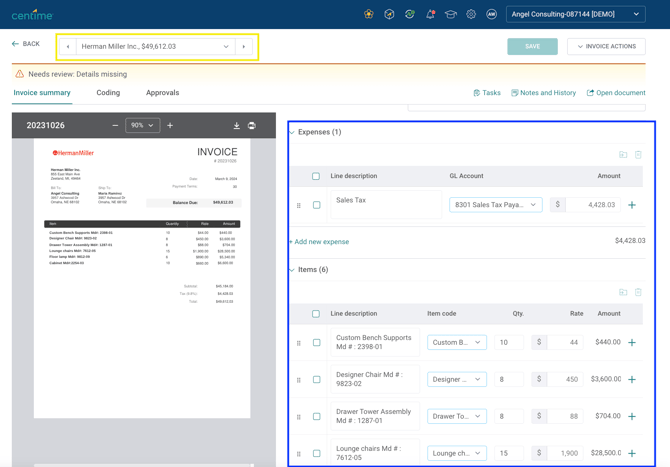The image size is (670, 467).
Task: Click the AW user avatar
Action: [x=491, y=14]
